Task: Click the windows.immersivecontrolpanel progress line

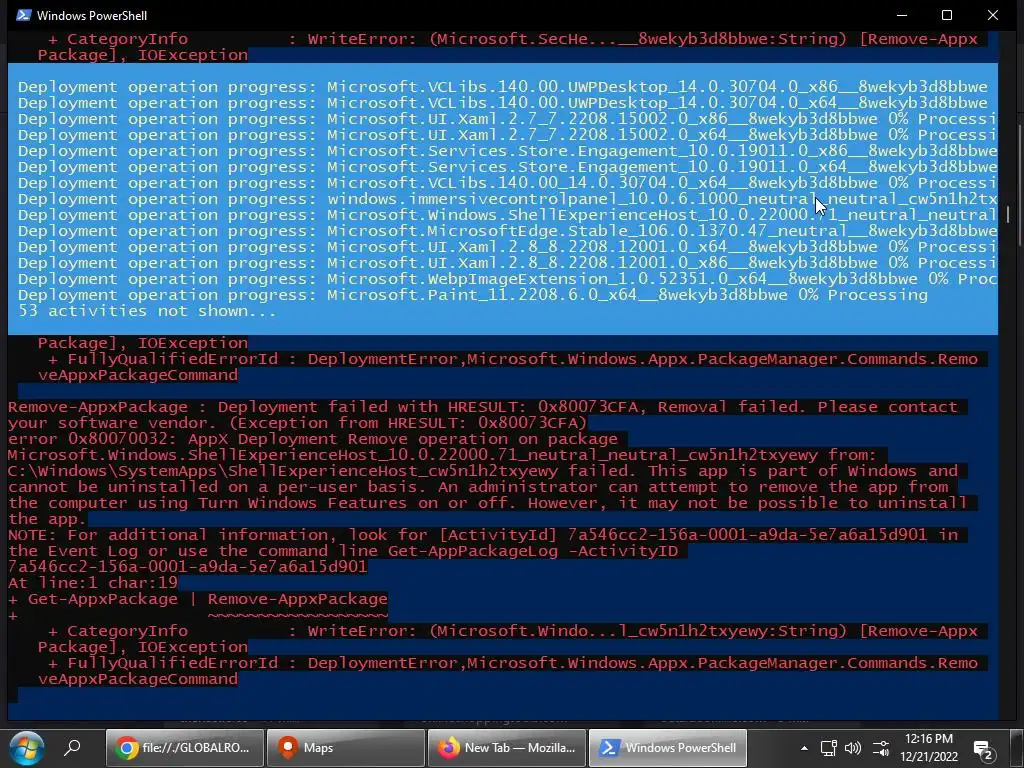Action: tap(507, 199)
